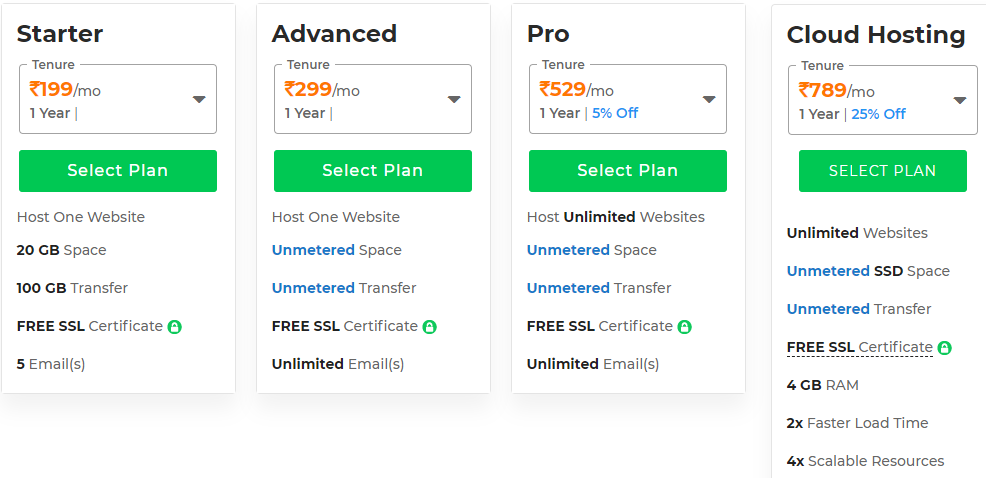Expand the Cloud Hosting tenure dropdown
The width and height of the screenshot is (986, 478).
[960, 100]
